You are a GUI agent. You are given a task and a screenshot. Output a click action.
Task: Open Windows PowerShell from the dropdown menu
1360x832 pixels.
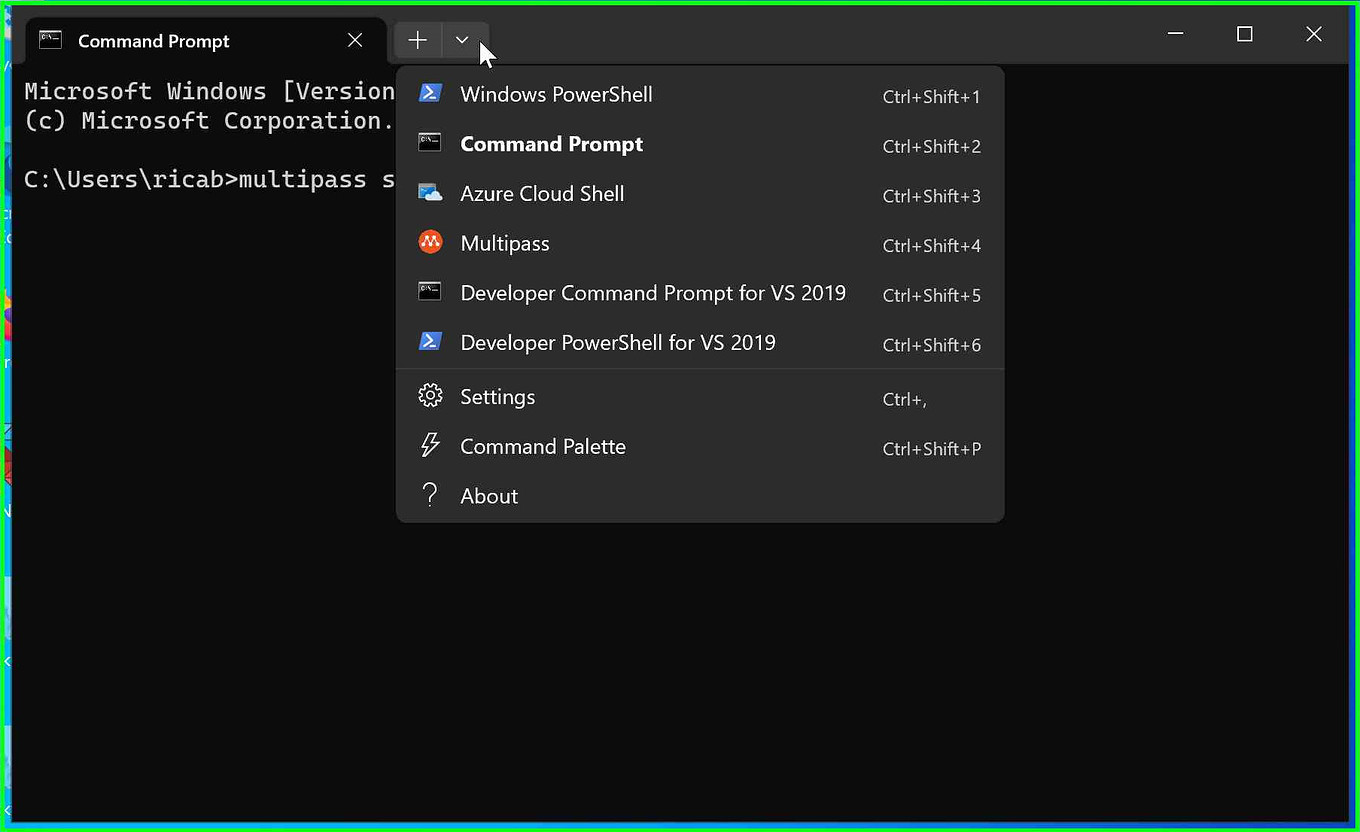pos(556,94)
